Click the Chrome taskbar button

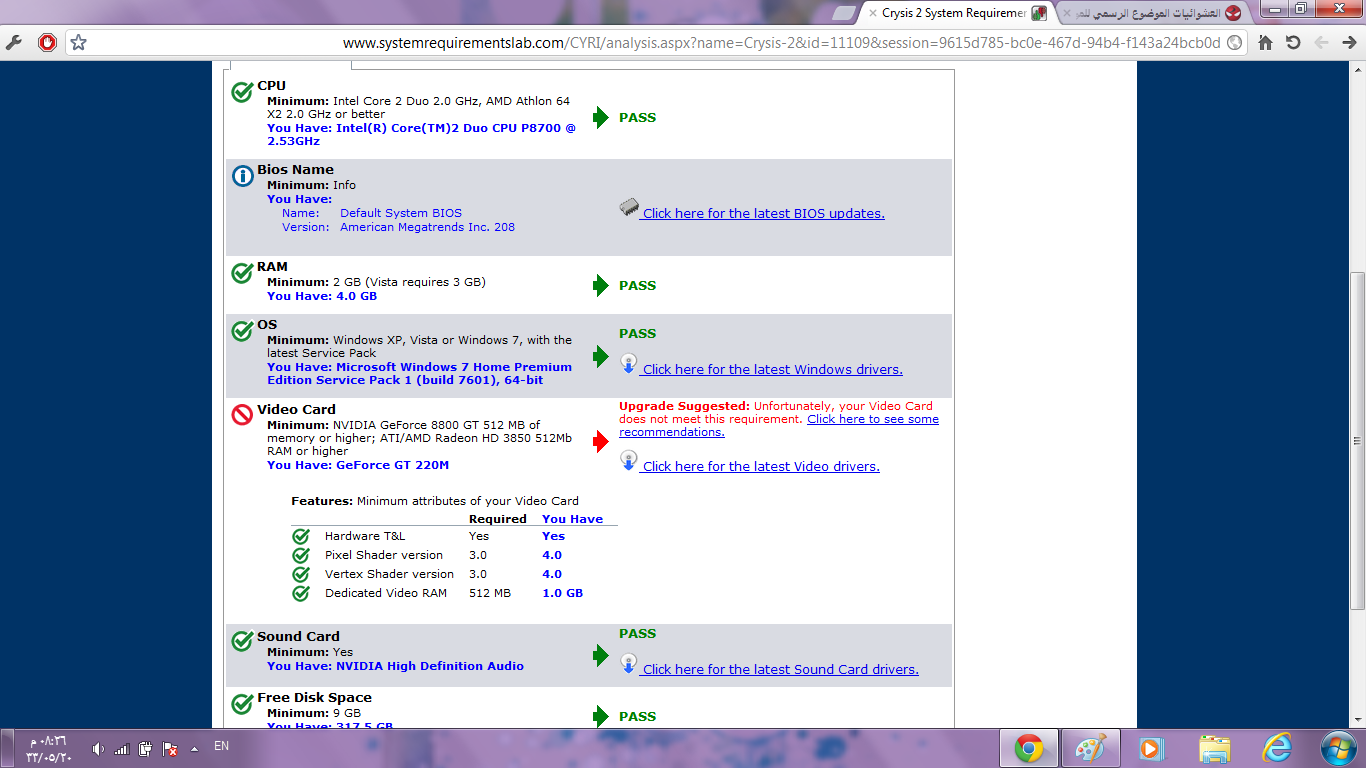coord(1028,748)
